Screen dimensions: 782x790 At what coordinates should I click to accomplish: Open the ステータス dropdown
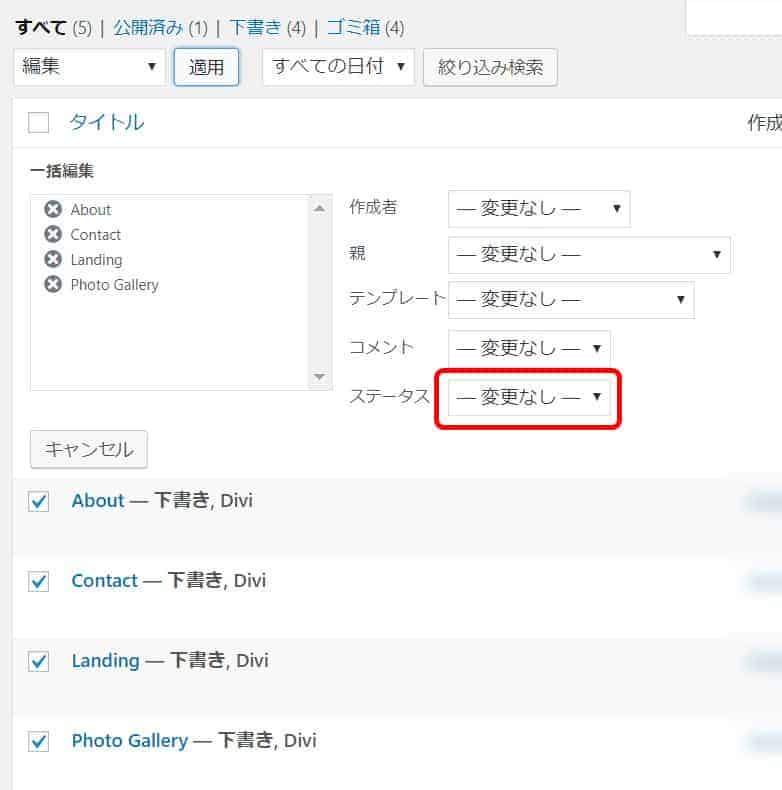point(529,397)
